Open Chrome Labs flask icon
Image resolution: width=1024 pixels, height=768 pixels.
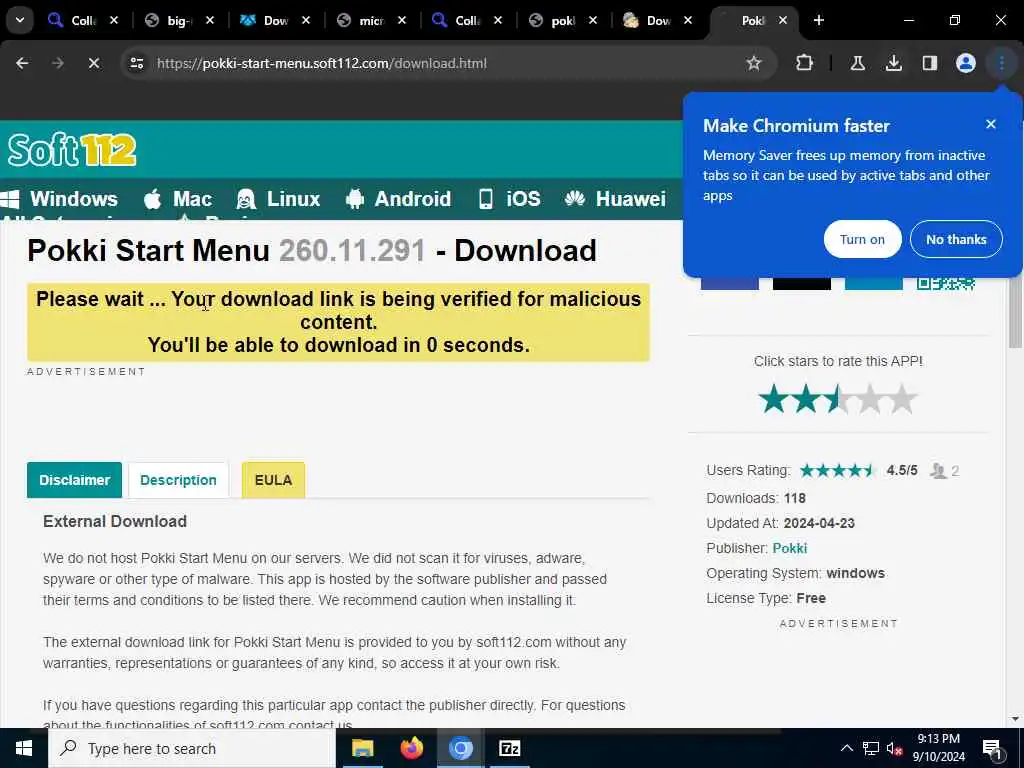[857, 63]
